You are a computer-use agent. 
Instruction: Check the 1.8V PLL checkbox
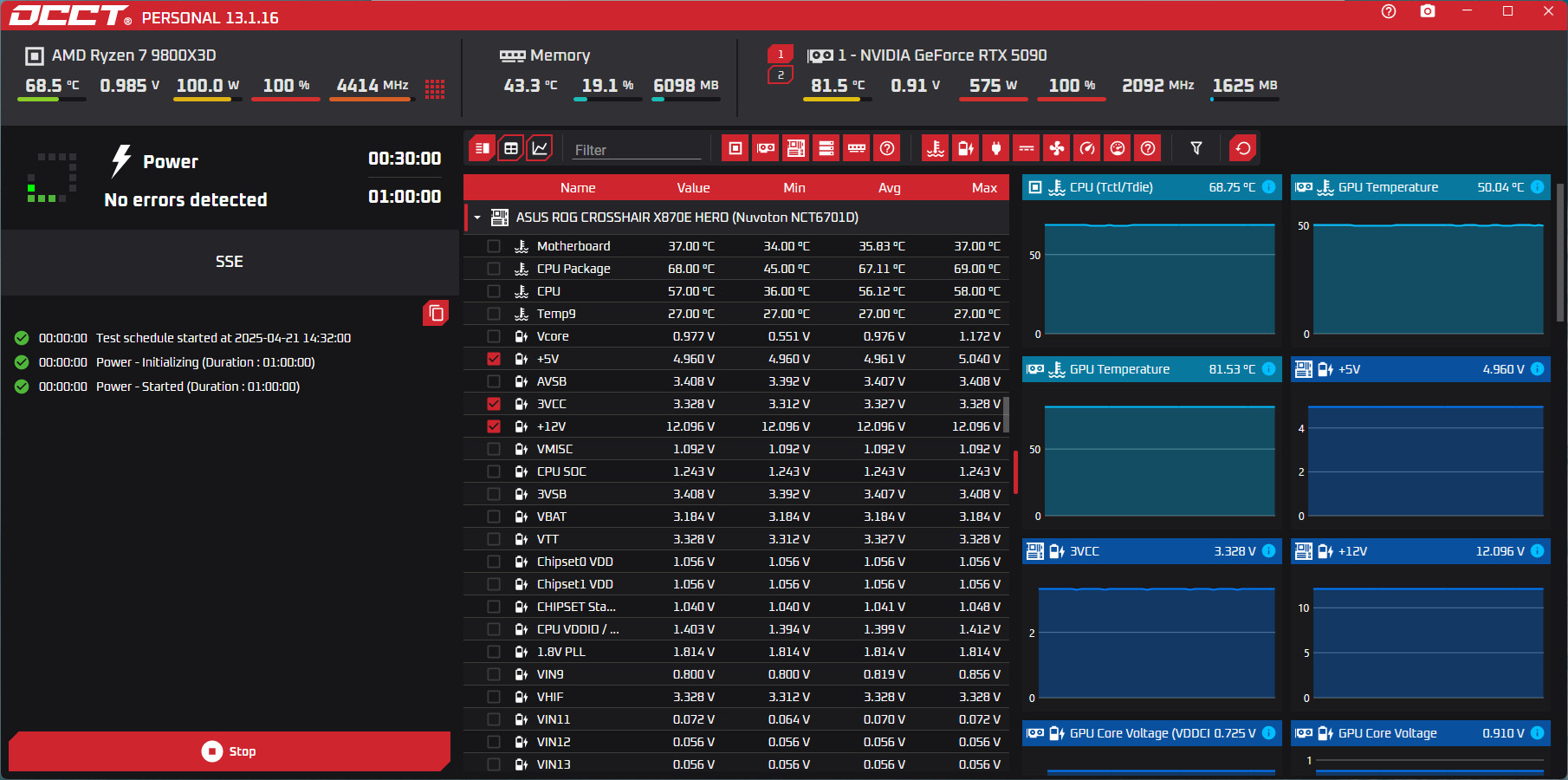(494, 652)
